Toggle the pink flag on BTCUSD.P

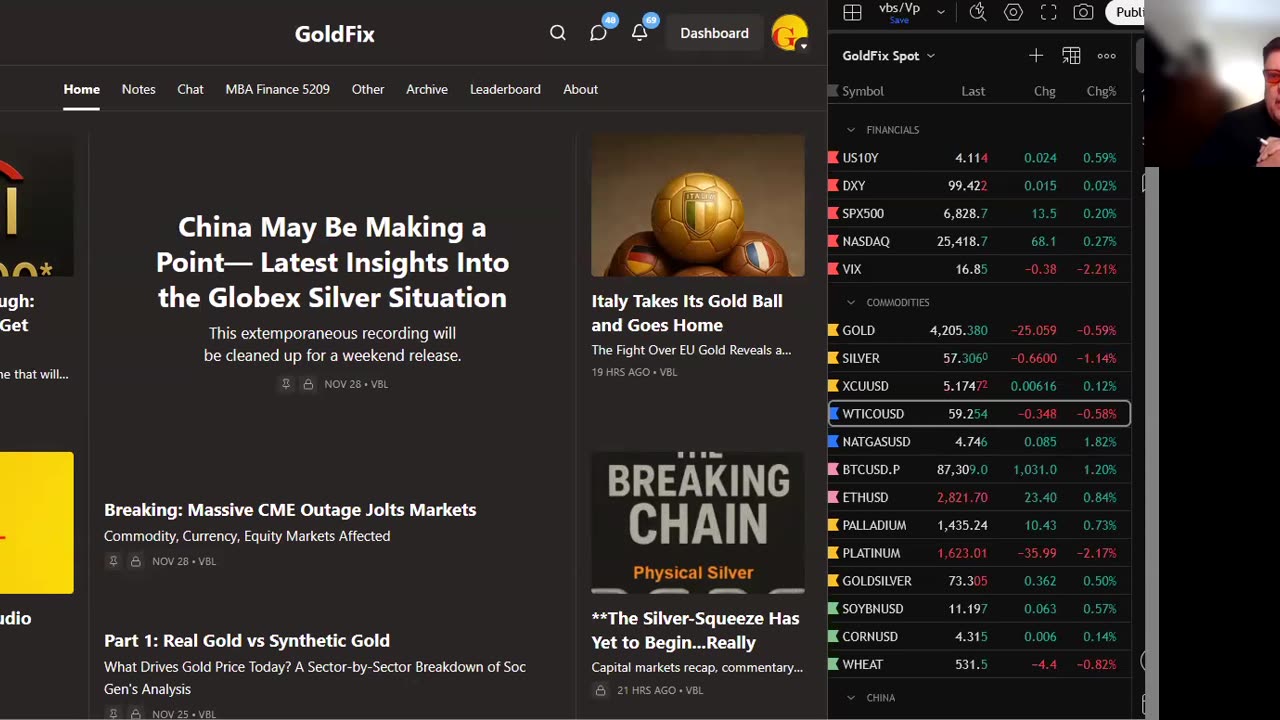tap(833, 469)
